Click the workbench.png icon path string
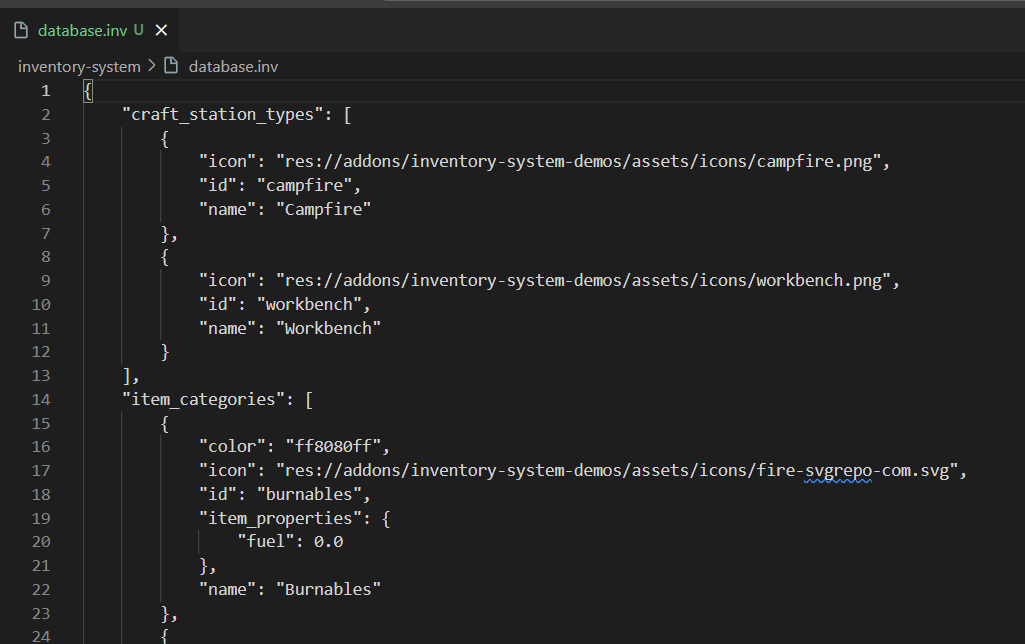 [583, 280]
